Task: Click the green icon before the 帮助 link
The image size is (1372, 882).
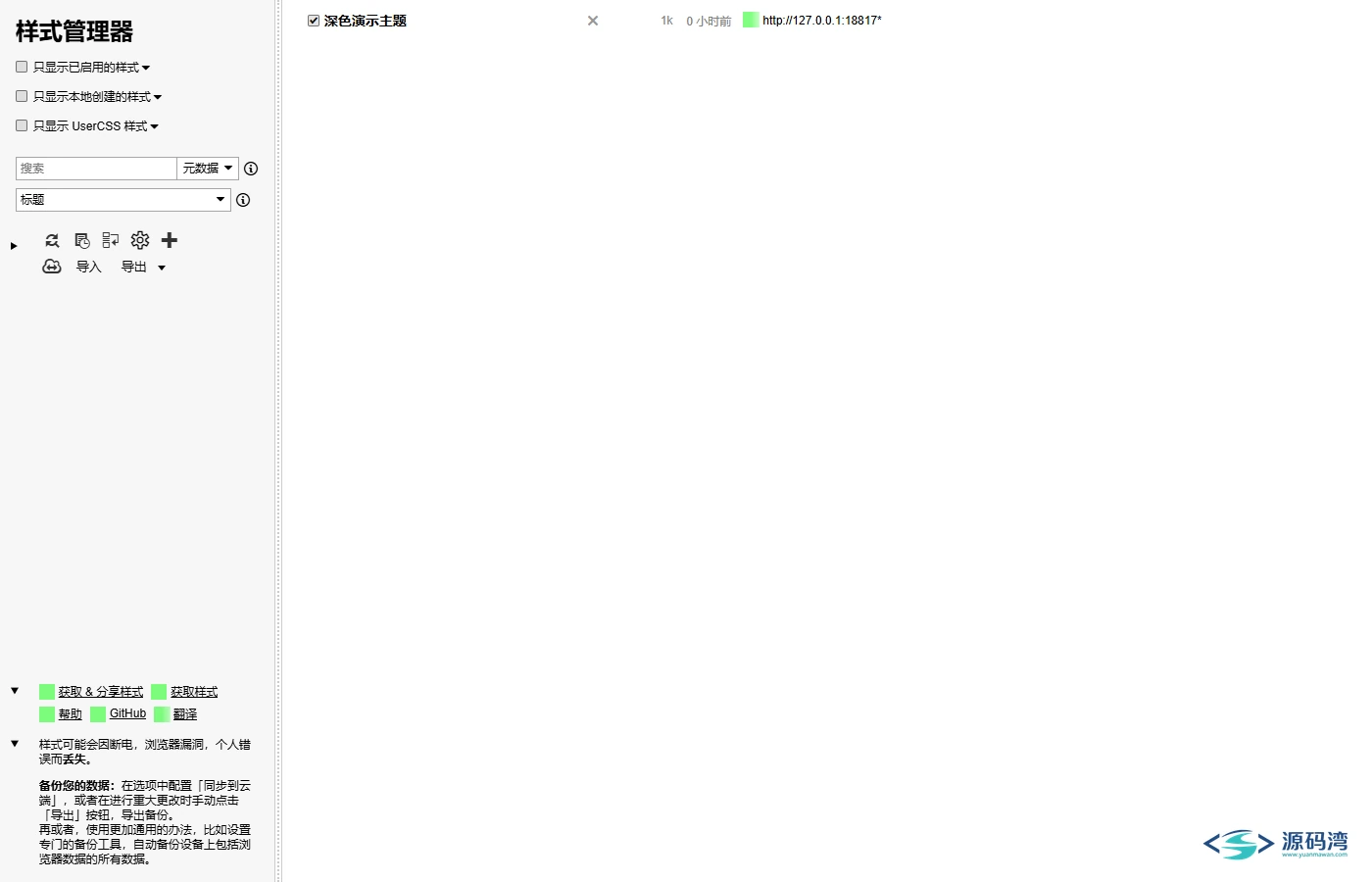Action: coord(47,714)
